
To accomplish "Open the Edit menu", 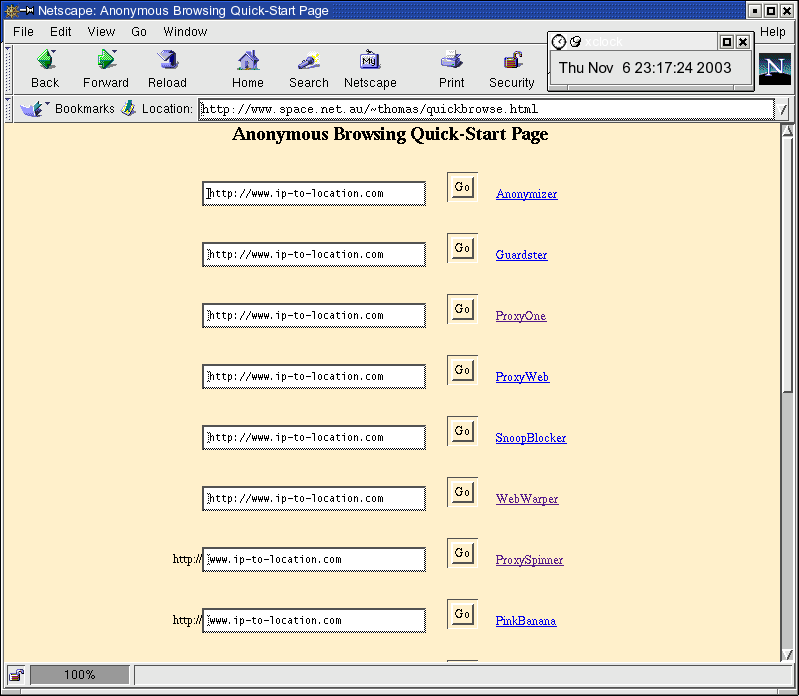I will pyautogui.click(x=61, y=32).
